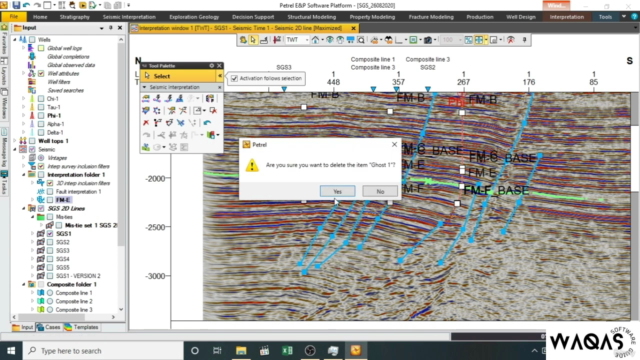Open the TWT domain dropdown

(x=307, y=40)
